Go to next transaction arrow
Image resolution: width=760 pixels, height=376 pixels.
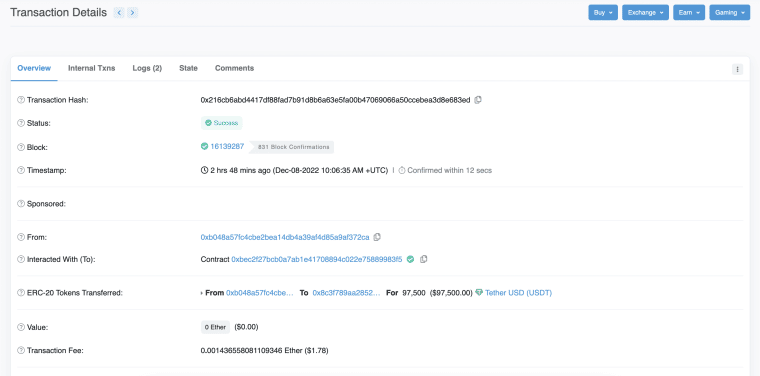133,13
